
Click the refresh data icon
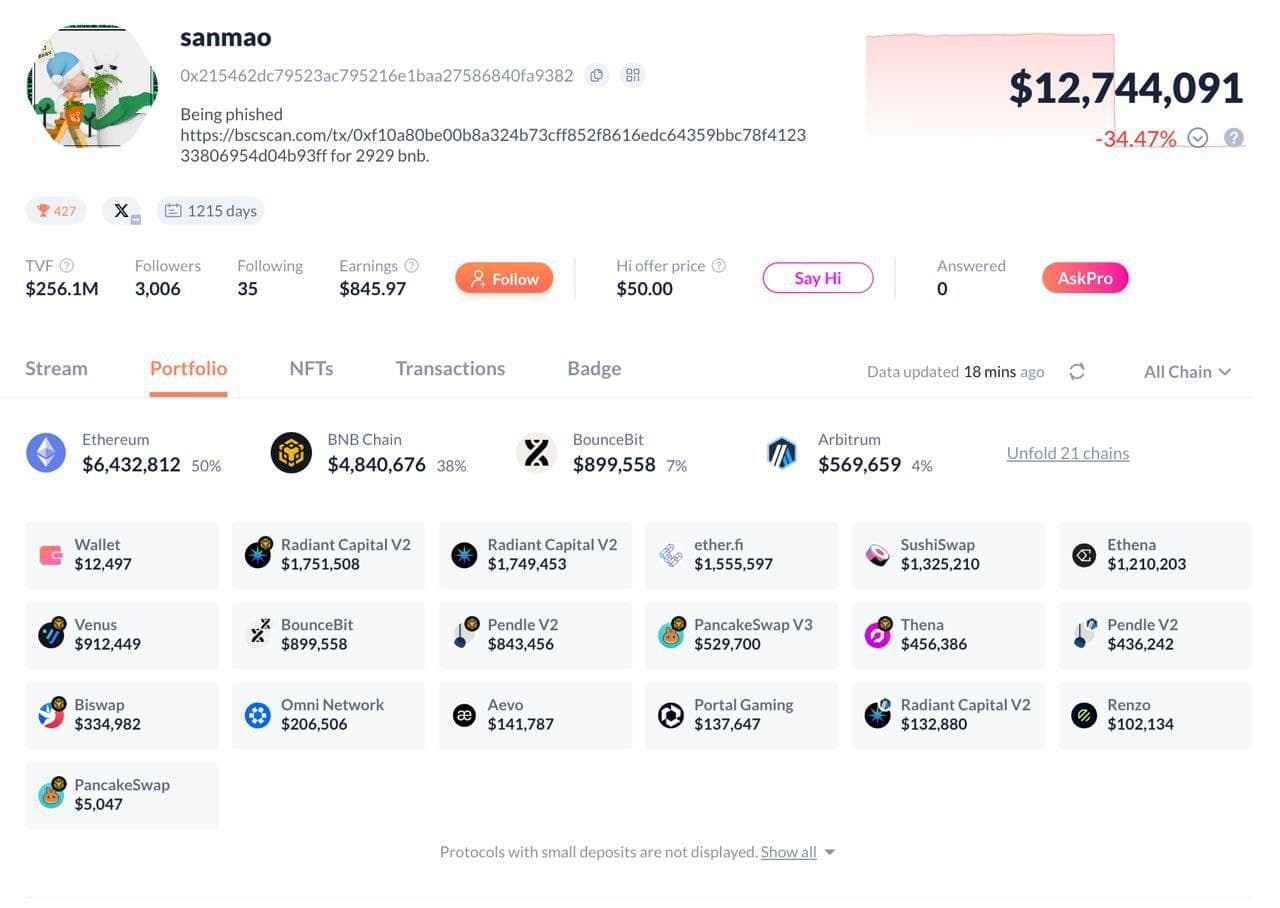click(x=1077, y=372)
